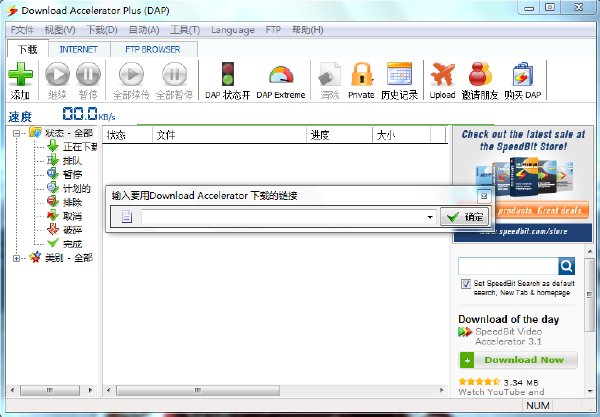Click the URL link input field
600x417 pixels.
[x=283, y=217]
